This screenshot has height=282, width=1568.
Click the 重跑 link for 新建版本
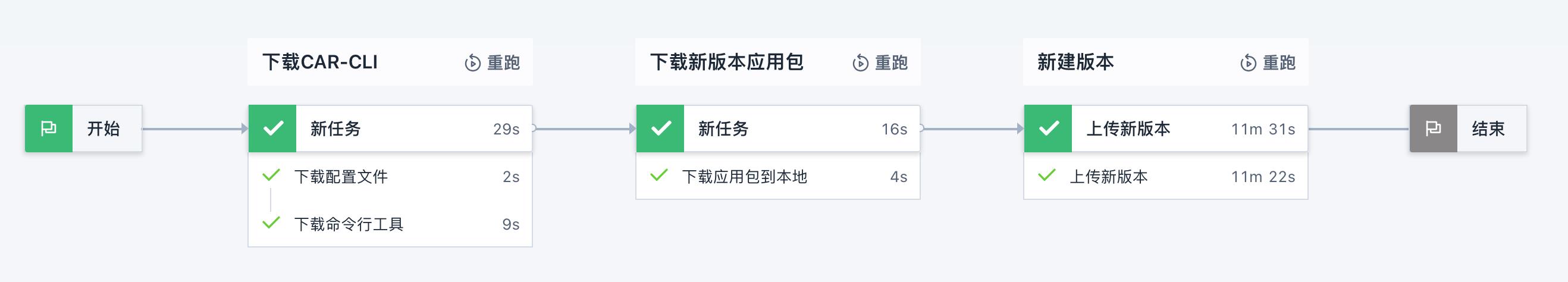(x=1279, y=62)
